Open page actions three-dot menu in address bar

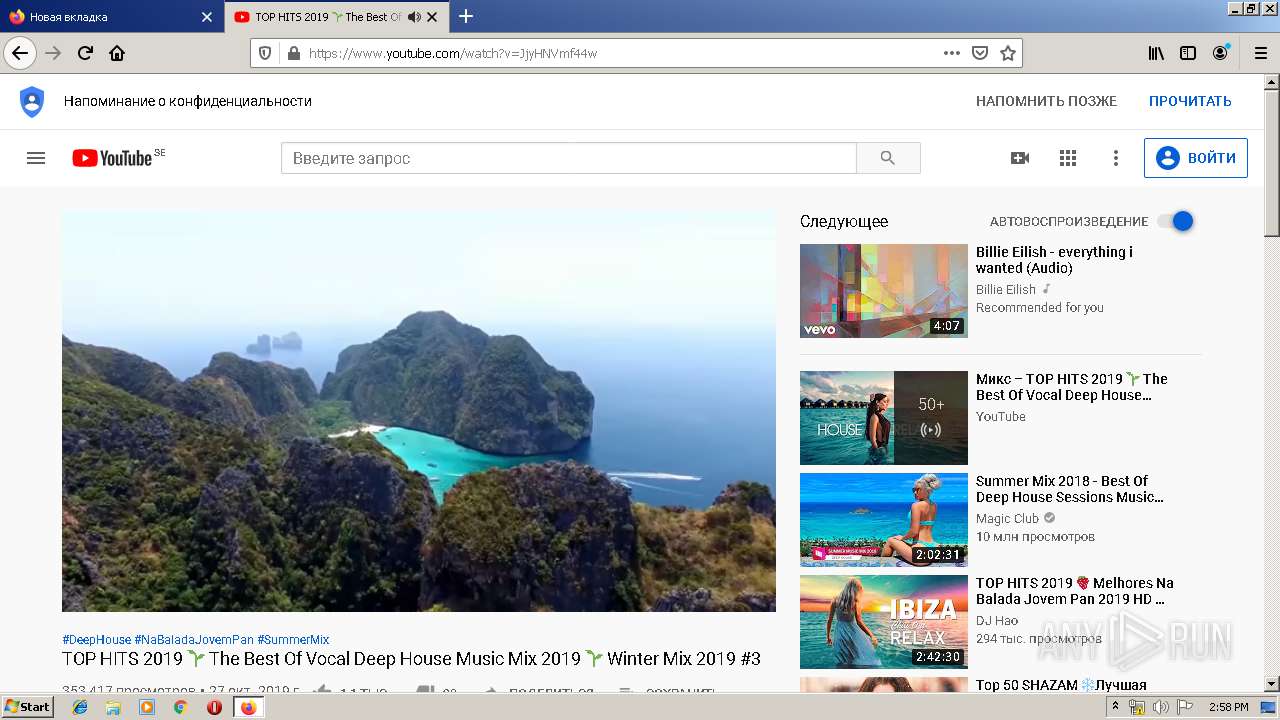pyautogui.click(x=951, y=53)
